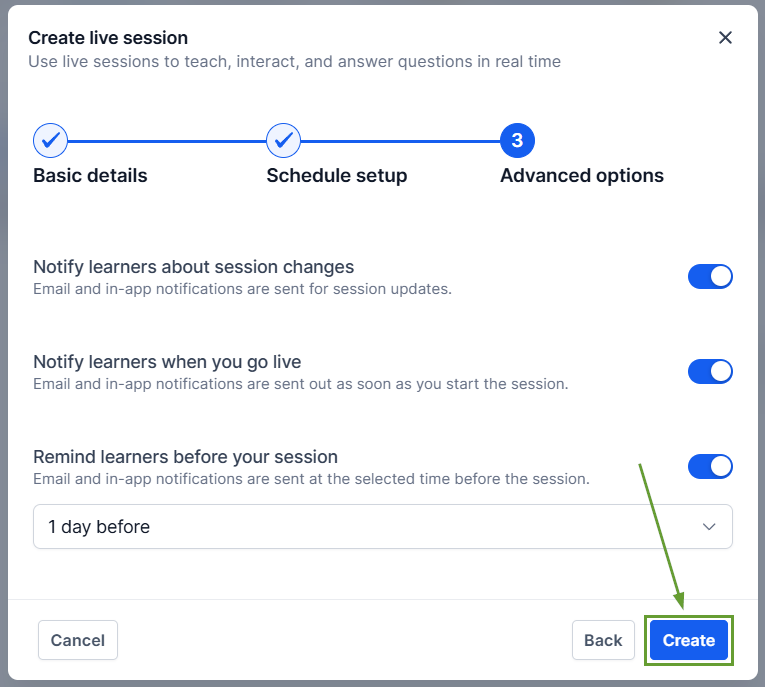765x687 pixels.
Task: Click "Remind learners before your session" label
Action: click(x=185, y=457)
